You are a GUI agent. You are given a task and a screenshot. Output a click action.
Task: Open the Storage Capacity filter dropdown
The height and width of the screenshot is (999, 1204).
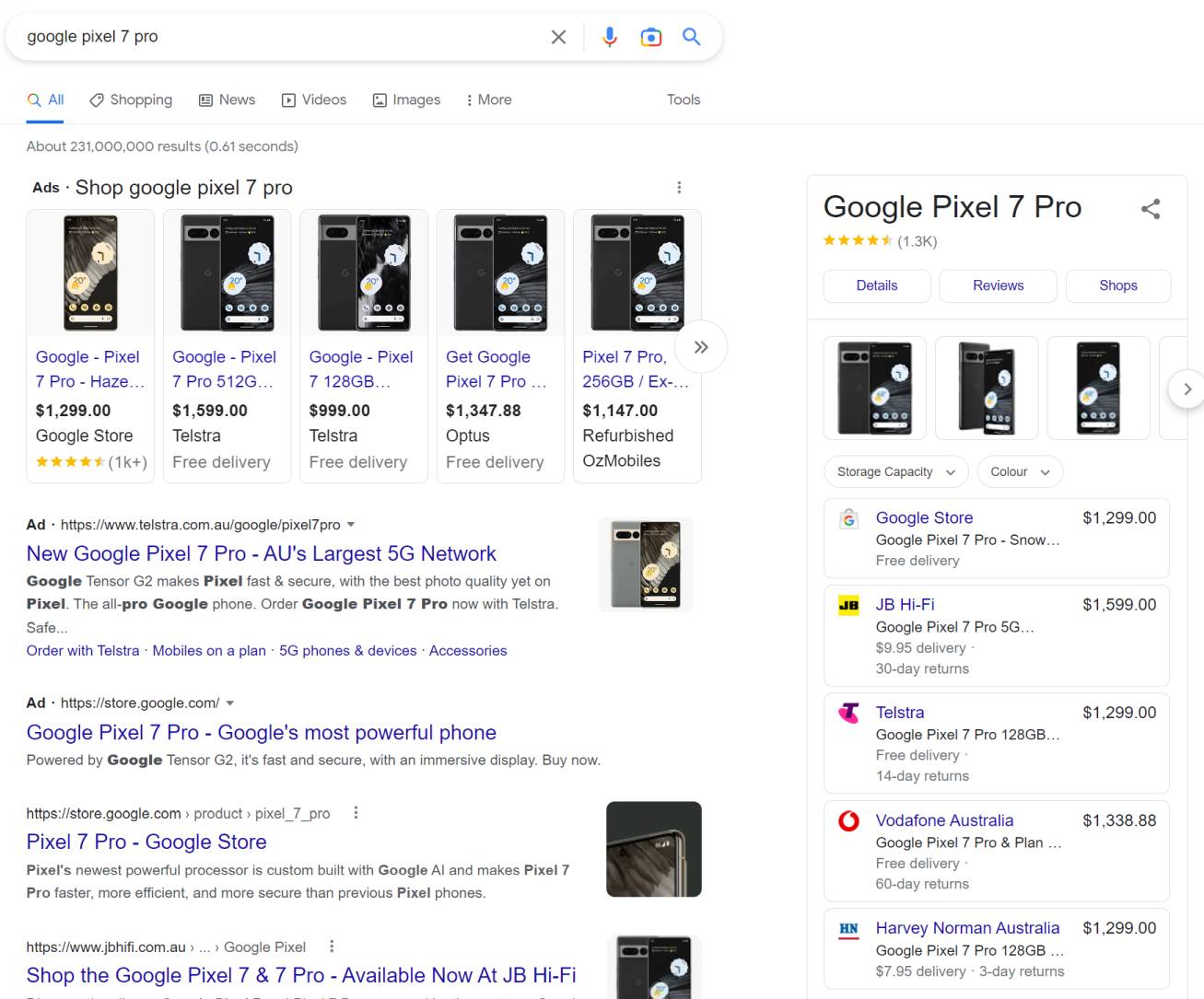point(896,471)
